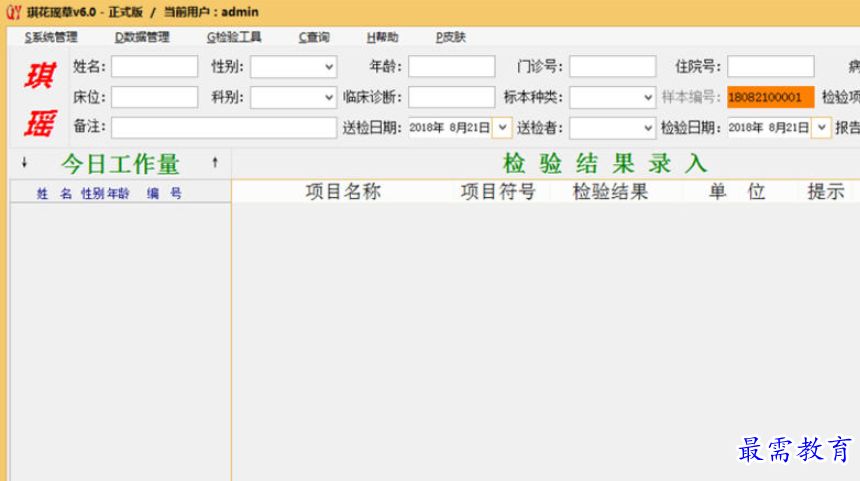Image resolution: width=860 pixels, height=481 pixels.
Task: Click the 床位 input field
Action: pos(155,97)
